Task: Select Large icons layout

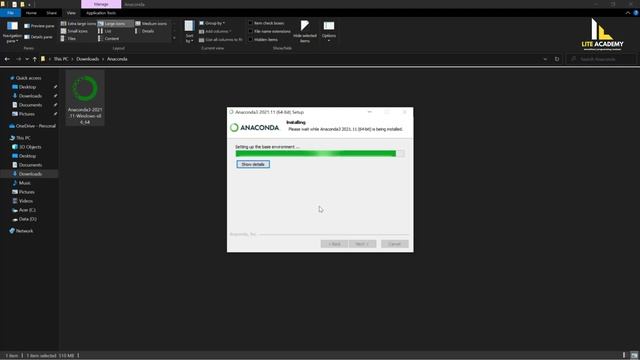Action: click(x=115, y=24)
